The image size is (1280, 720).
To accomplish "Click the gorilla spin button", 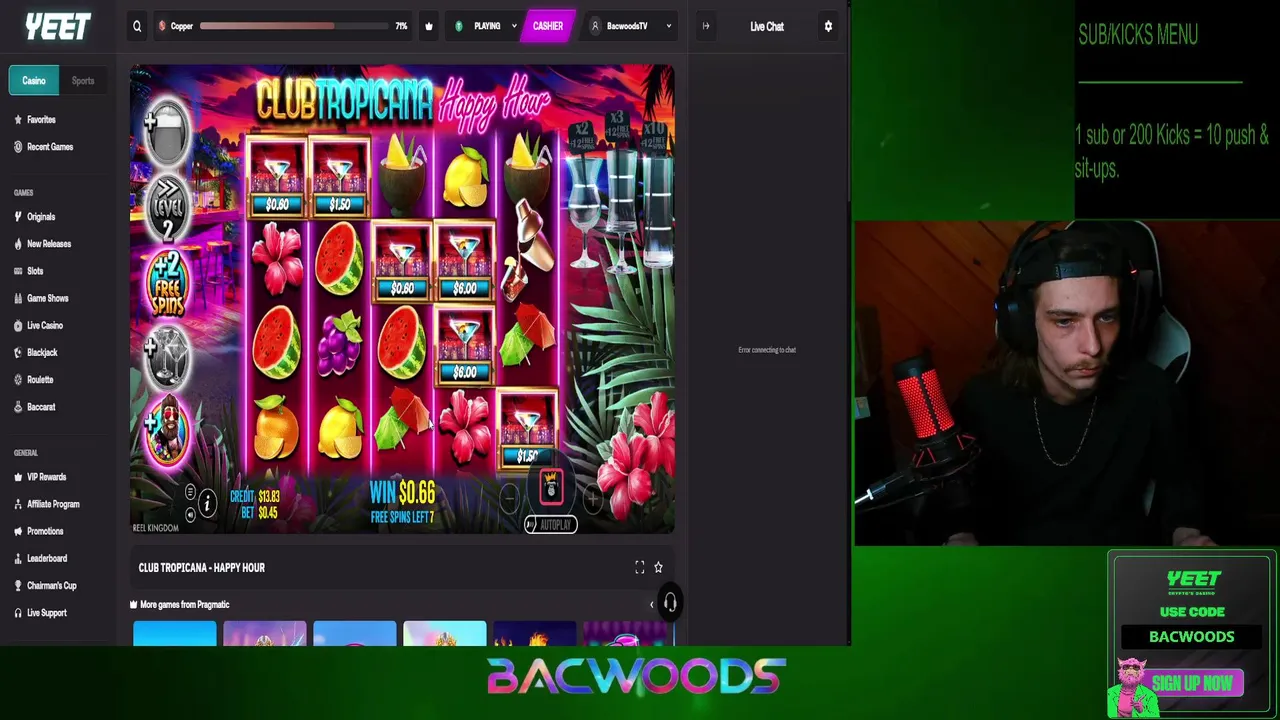I will (x=551, y=487).
